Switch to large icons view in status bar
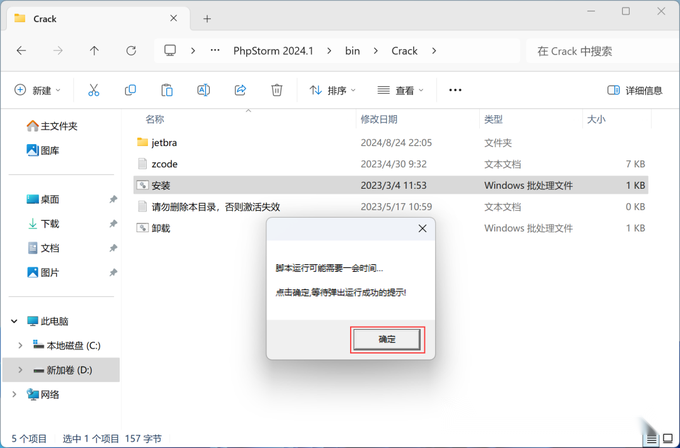Screen dimensions: 680x448 click(668, 439)
